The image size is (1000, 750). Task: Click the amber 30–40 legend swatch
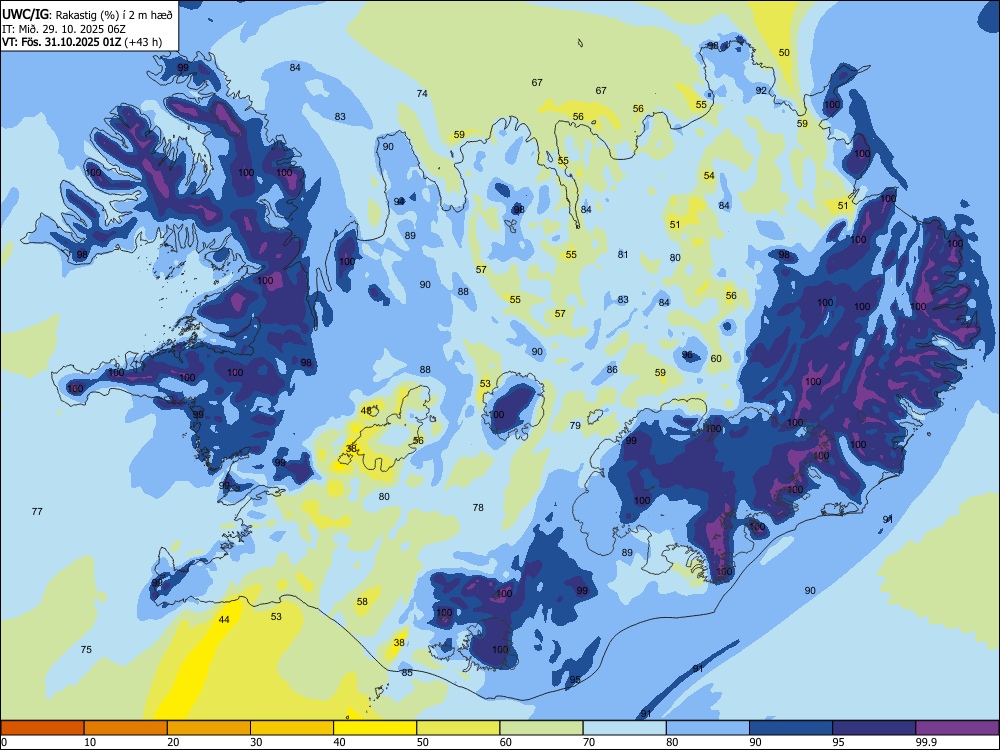click(292, 728)
